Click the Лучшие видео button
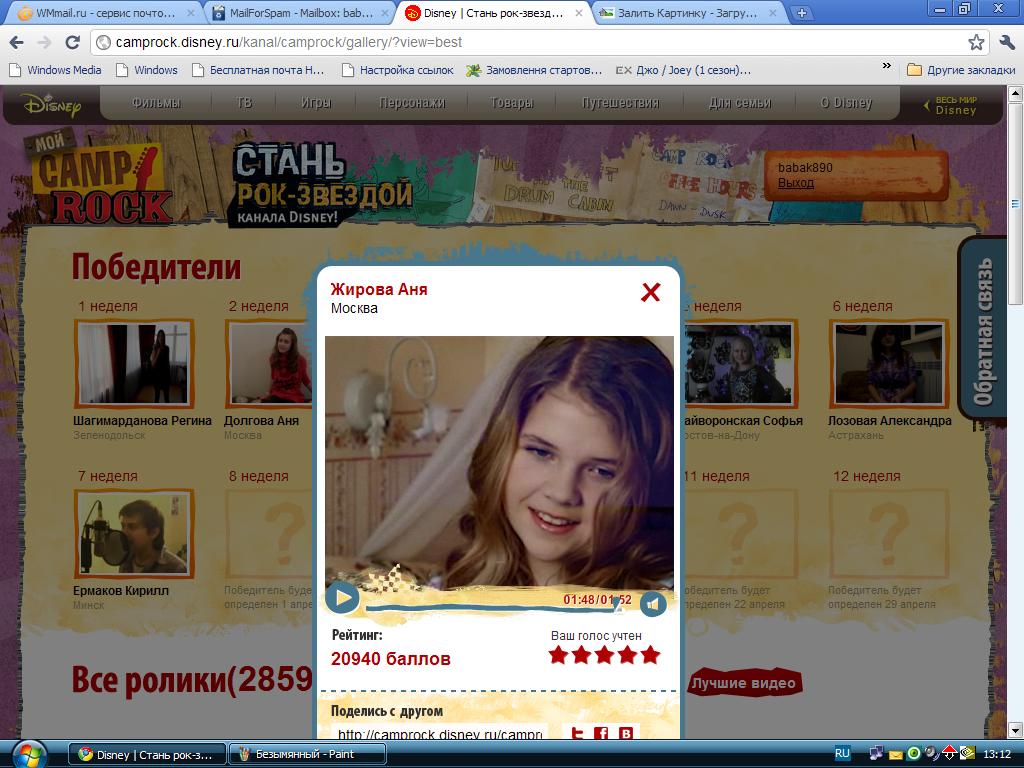Screen dimensions: 1024x768 (744, 682)
